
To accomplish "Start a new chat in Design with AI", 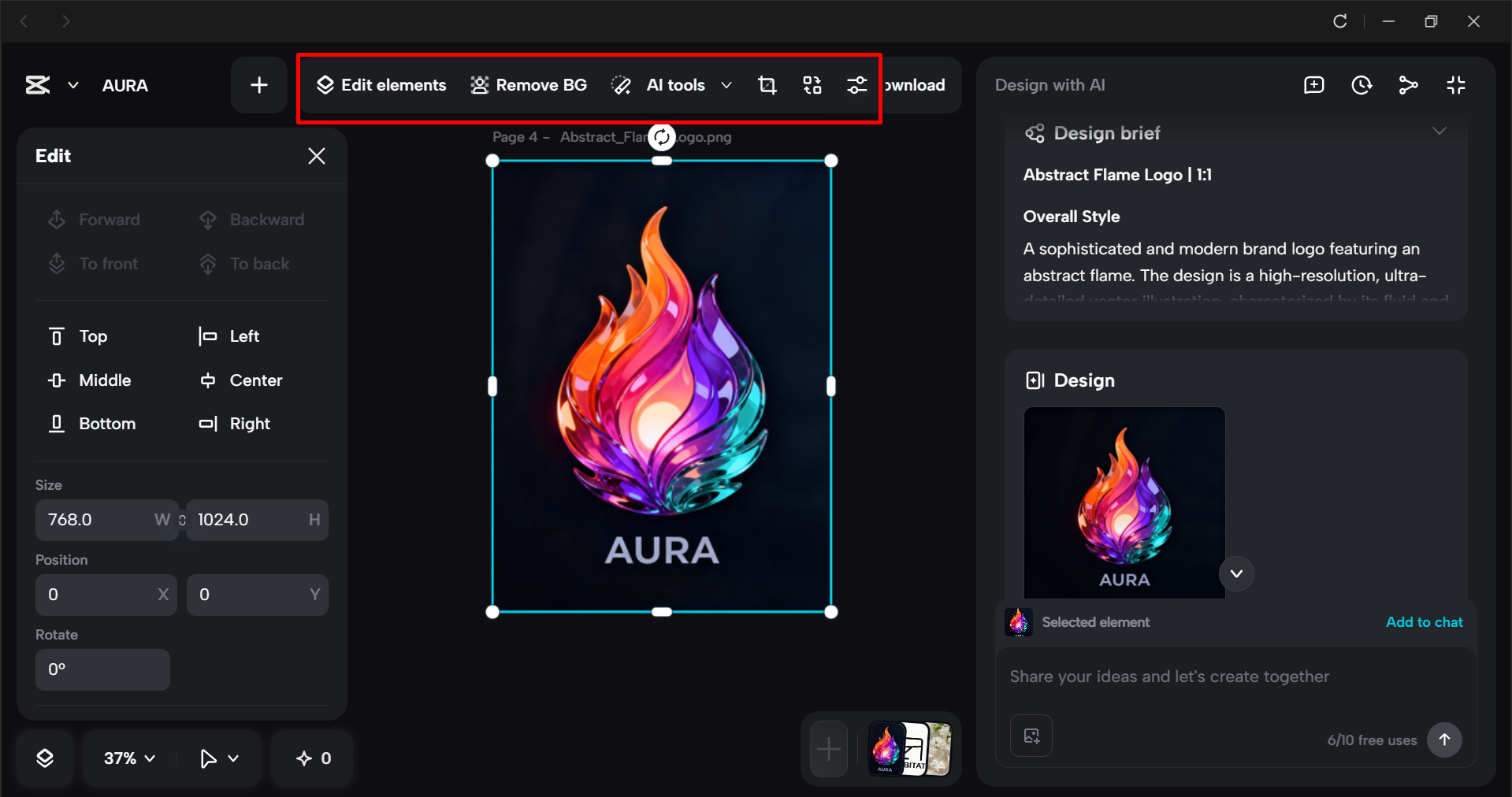I will pos(1313,85).
